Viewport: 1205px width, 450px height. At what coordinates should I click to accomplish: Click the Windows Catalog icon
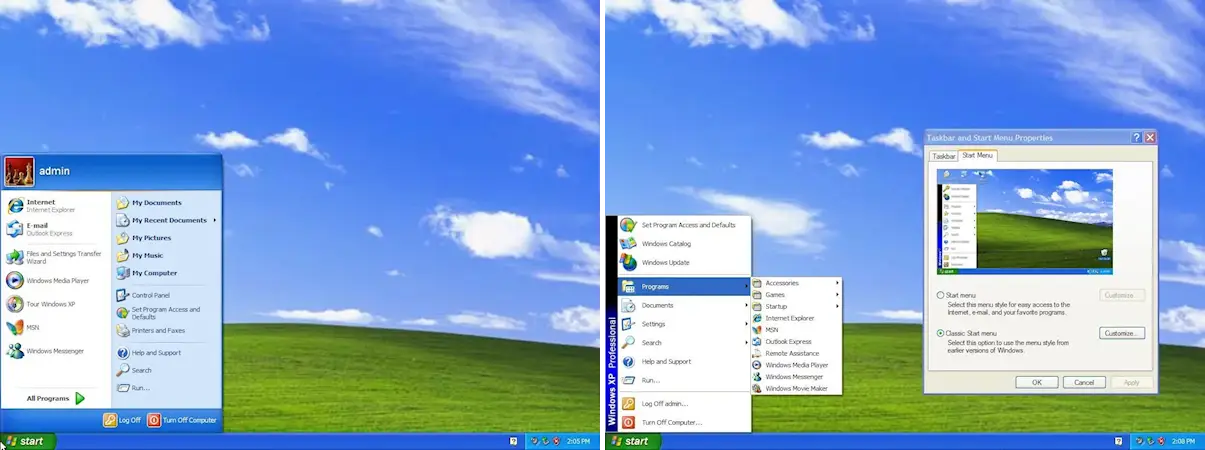(x=628, y=243)
